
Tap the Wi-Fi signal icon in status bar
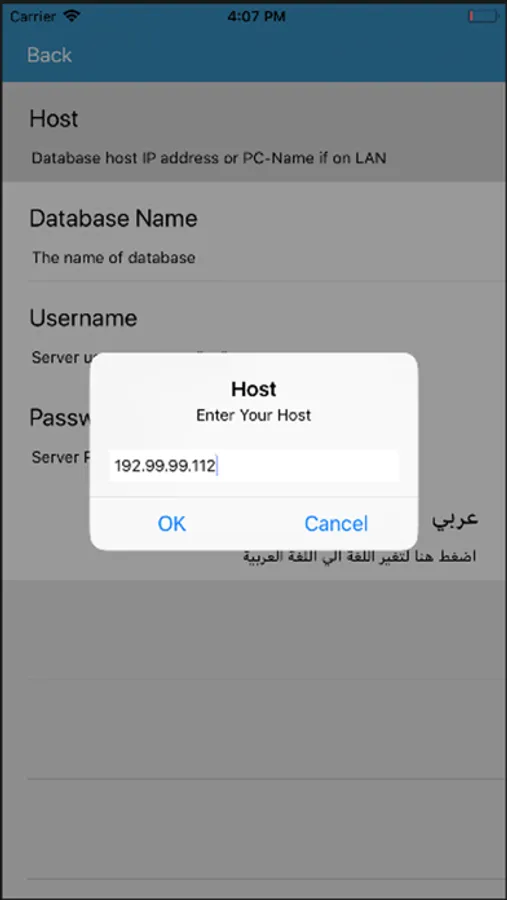pyautogui.click(x=72, y=16)
